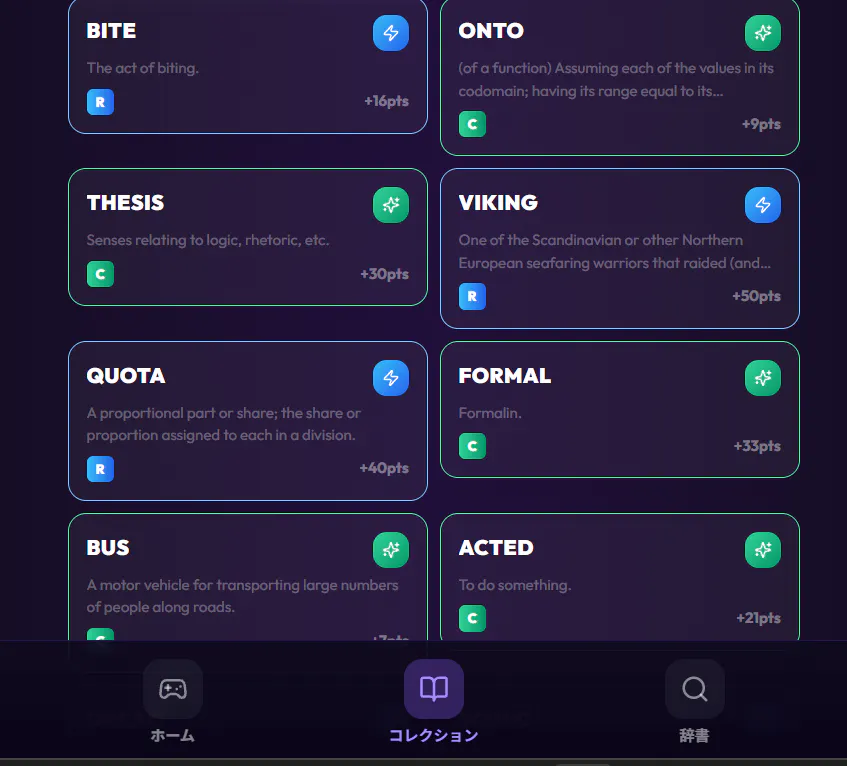Image resolution: width=847 pixels, height=766 pixels.
Task: Click the sparkle icon on THESIS card
Action: click(x=391, y=205)
